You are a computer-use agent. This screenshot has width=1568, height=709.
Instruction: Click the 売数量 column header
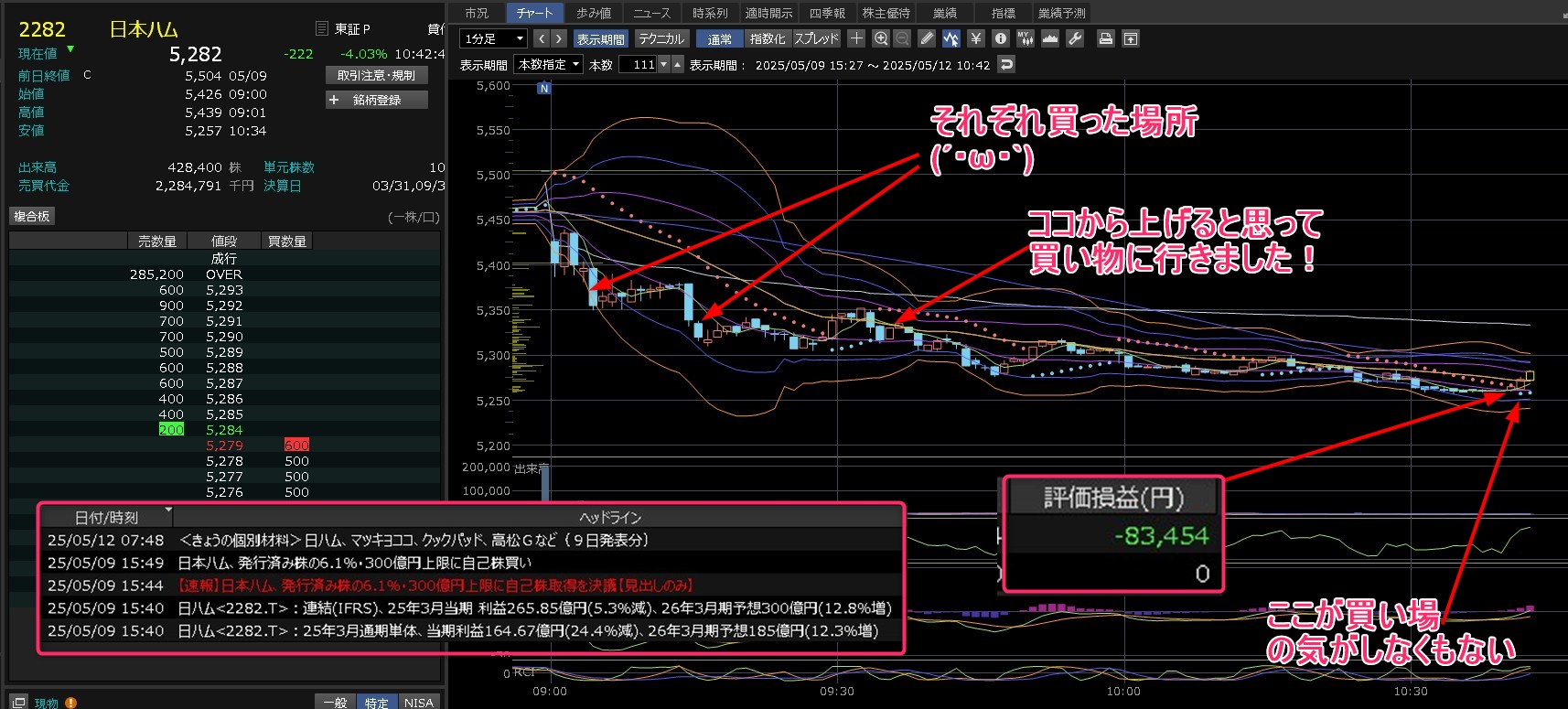coord(156,242)
